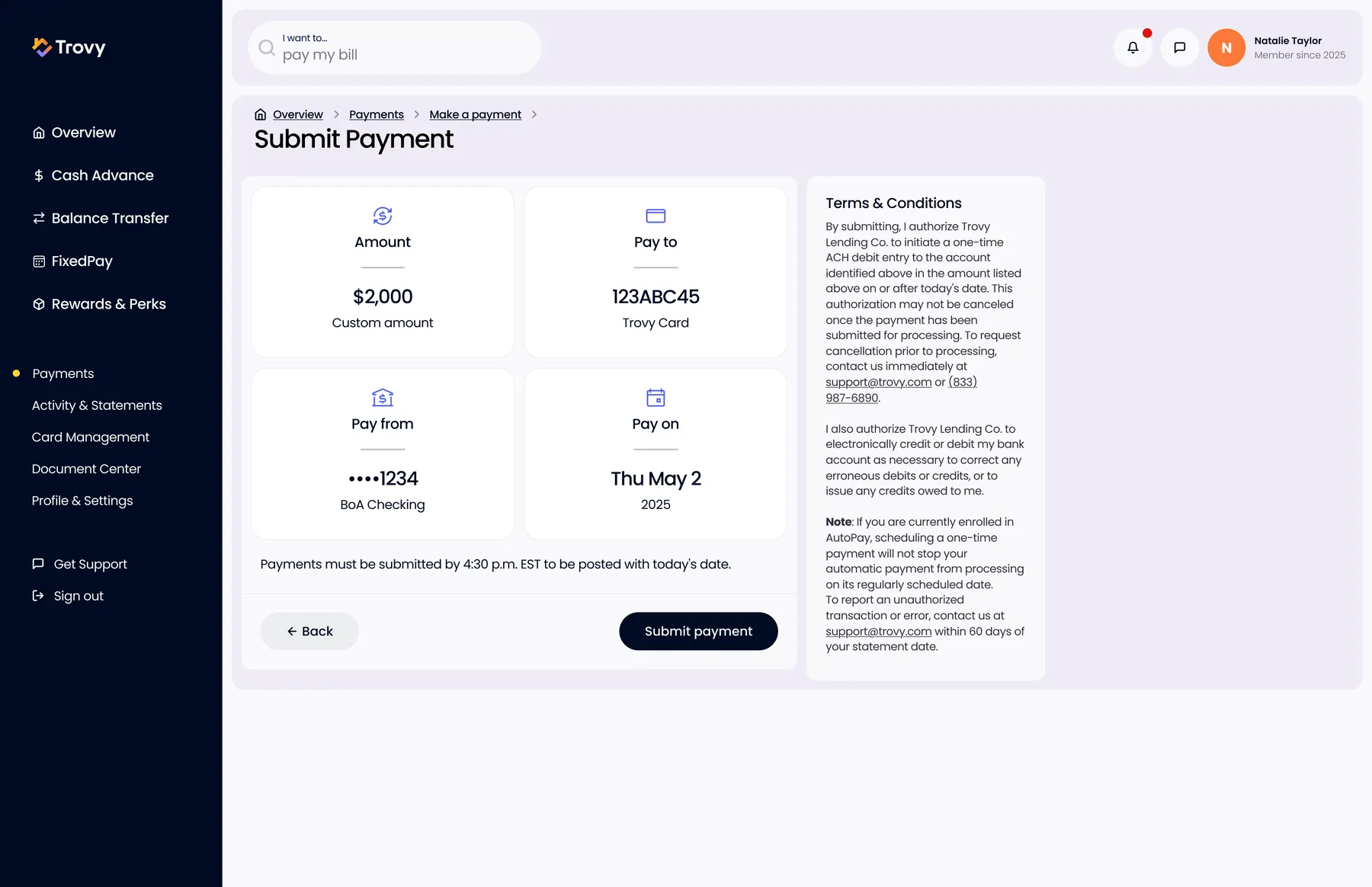Click Sign out
Viewport: 1372px width, 887px height.
[68, 596]
